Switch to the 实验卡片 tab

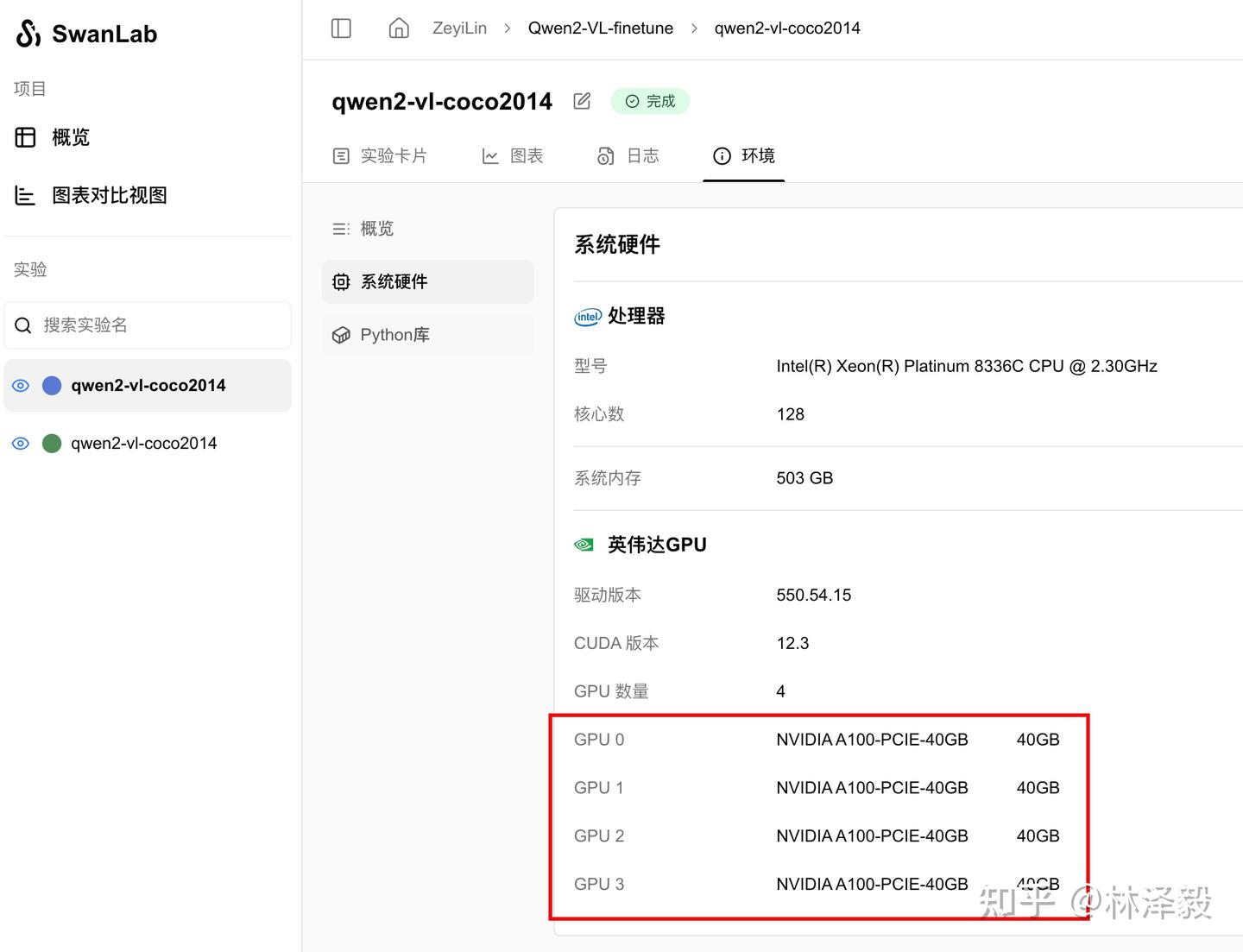[380, 156]
